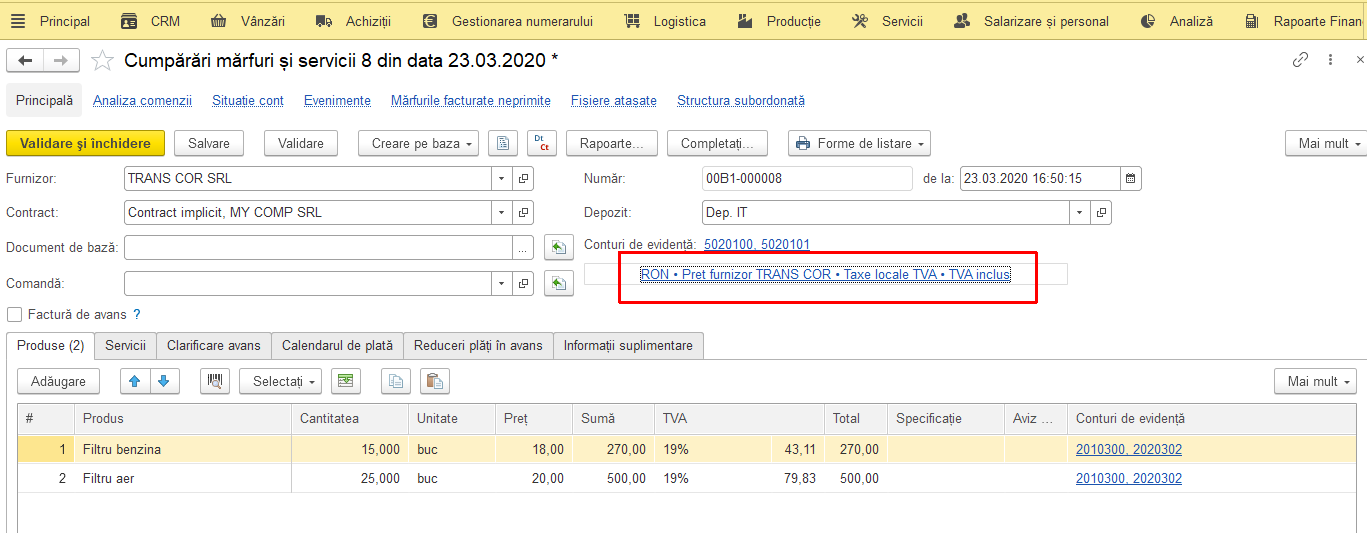Open accounts link 5020100, 5020101
This screenshot has width=1367, height=533.
pyautogui.click(x=757, y=244)
